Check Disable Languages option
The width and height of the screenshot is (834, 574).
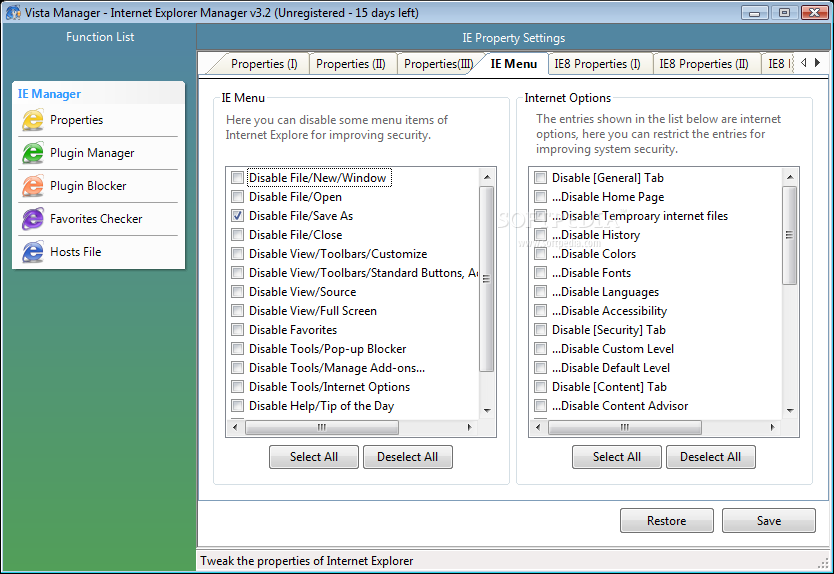[x=540, y=292]
